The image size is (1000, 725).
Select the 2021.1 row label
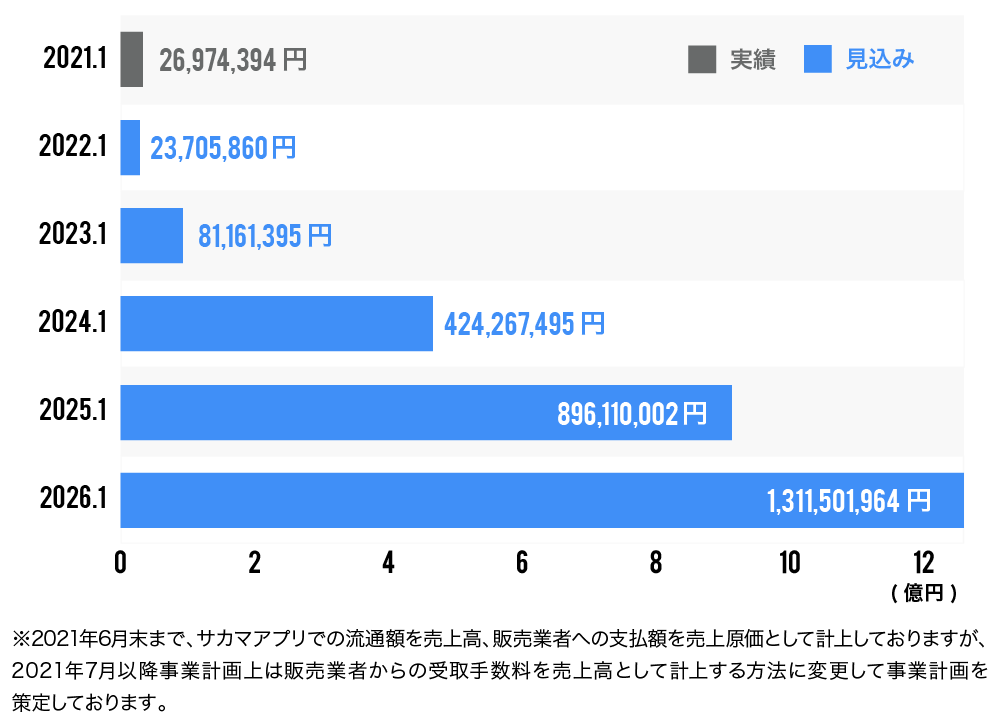75,59
